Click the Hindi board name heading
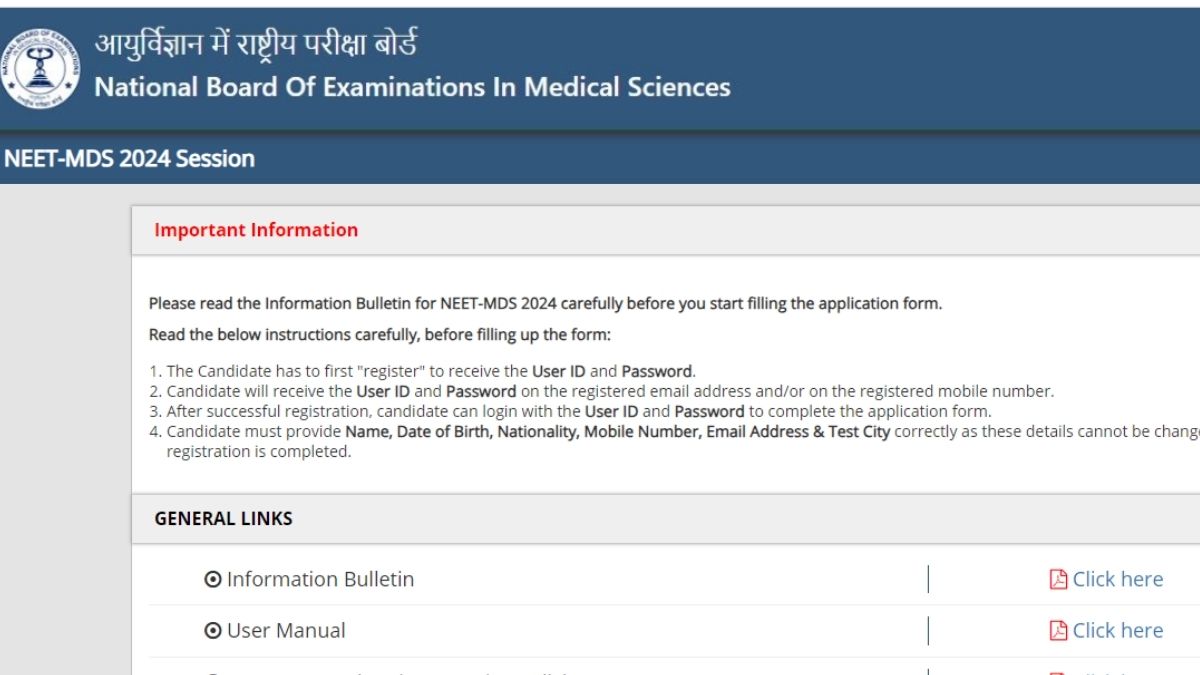The height and width of the screenshot is (675, 1200). [x=256, y=44]
